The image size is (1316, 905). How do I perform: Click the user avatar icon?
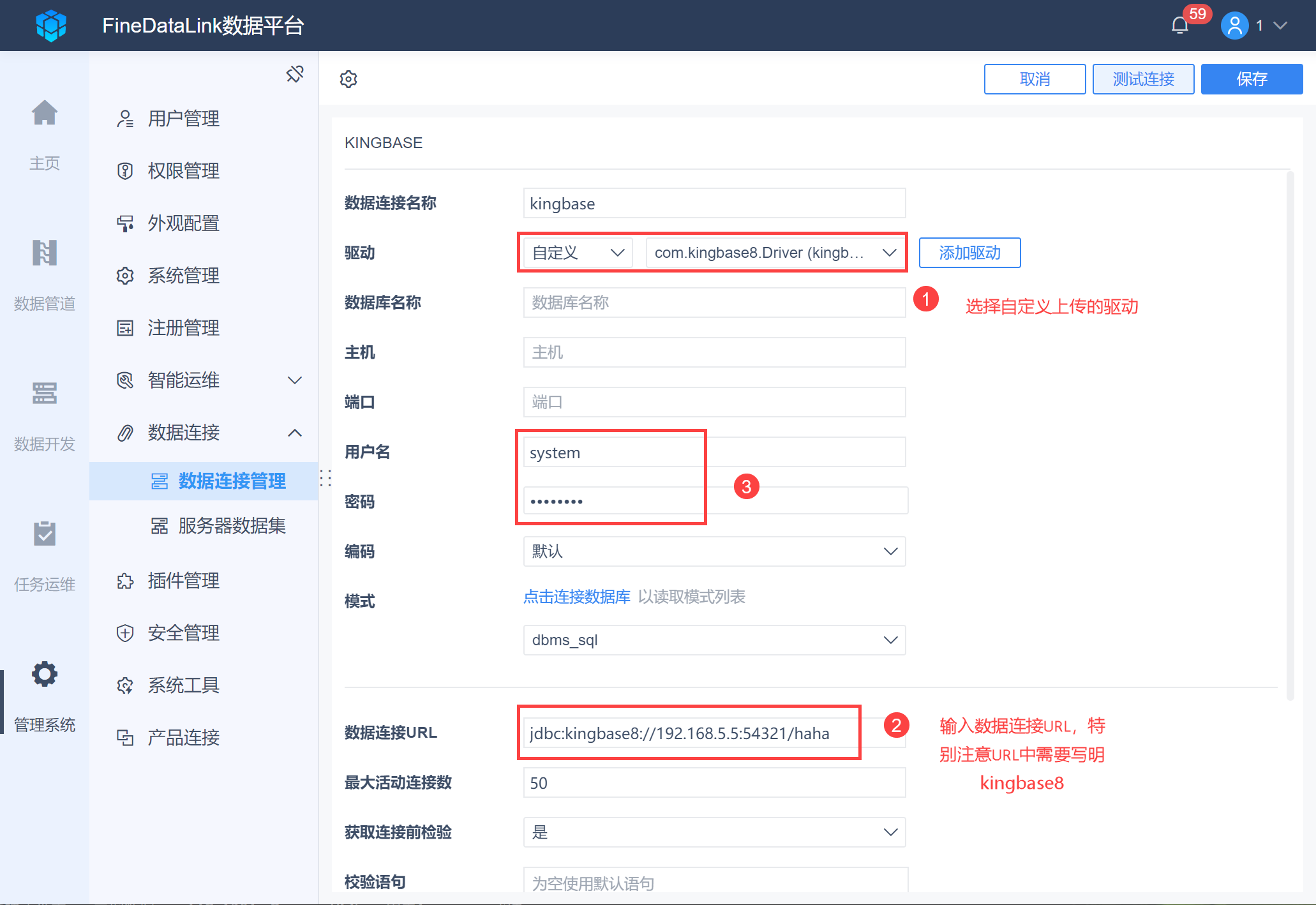[x=1234, y=26]
